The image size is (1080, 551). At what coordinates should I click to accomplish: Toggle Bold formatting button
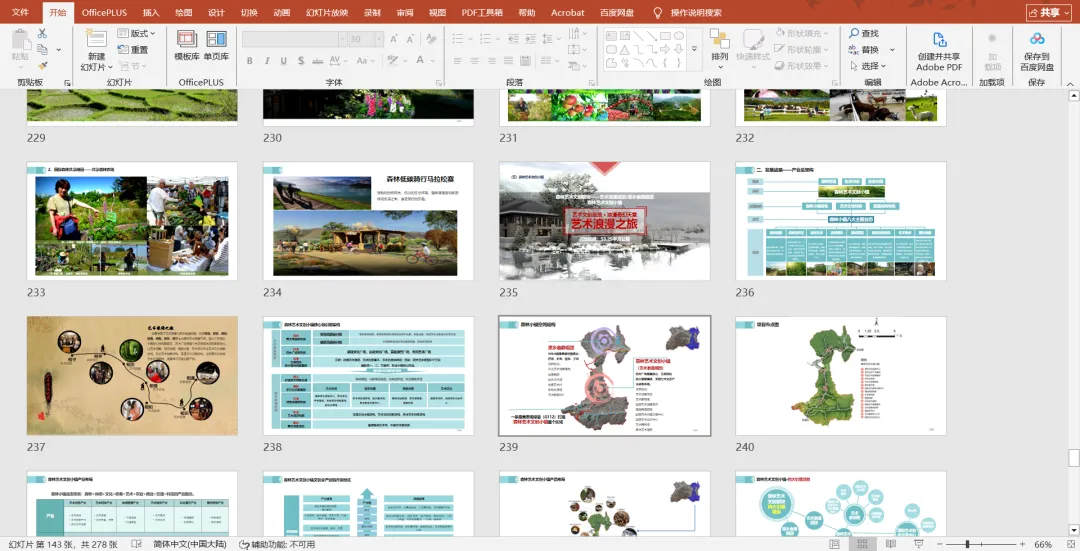pyautogui.click(x=249, y=61)
